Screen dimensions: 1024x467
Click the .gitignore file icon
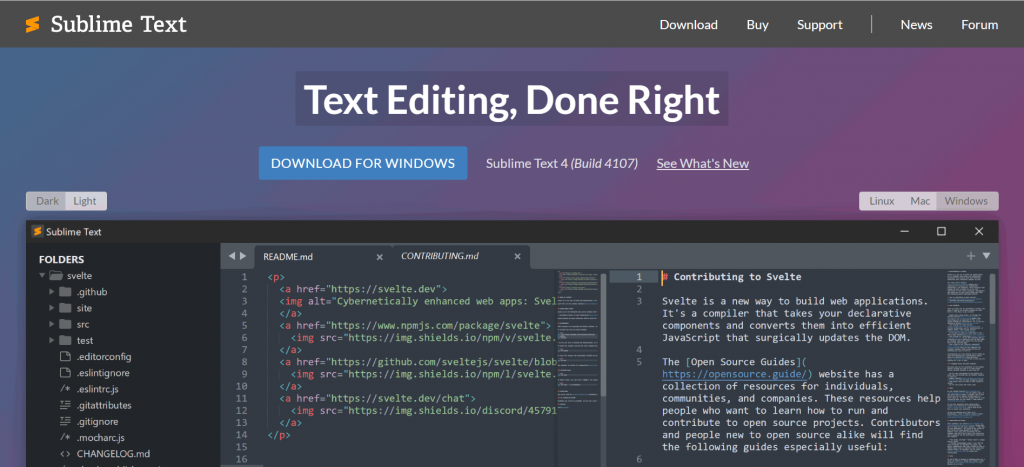[x=65, y=421]
